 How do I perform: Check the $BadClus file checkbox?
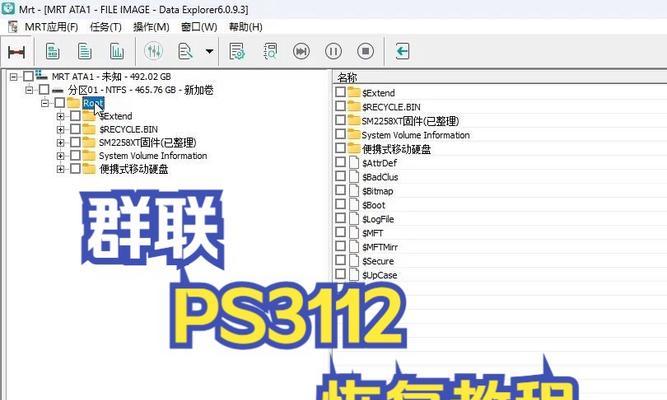[340, 176]
